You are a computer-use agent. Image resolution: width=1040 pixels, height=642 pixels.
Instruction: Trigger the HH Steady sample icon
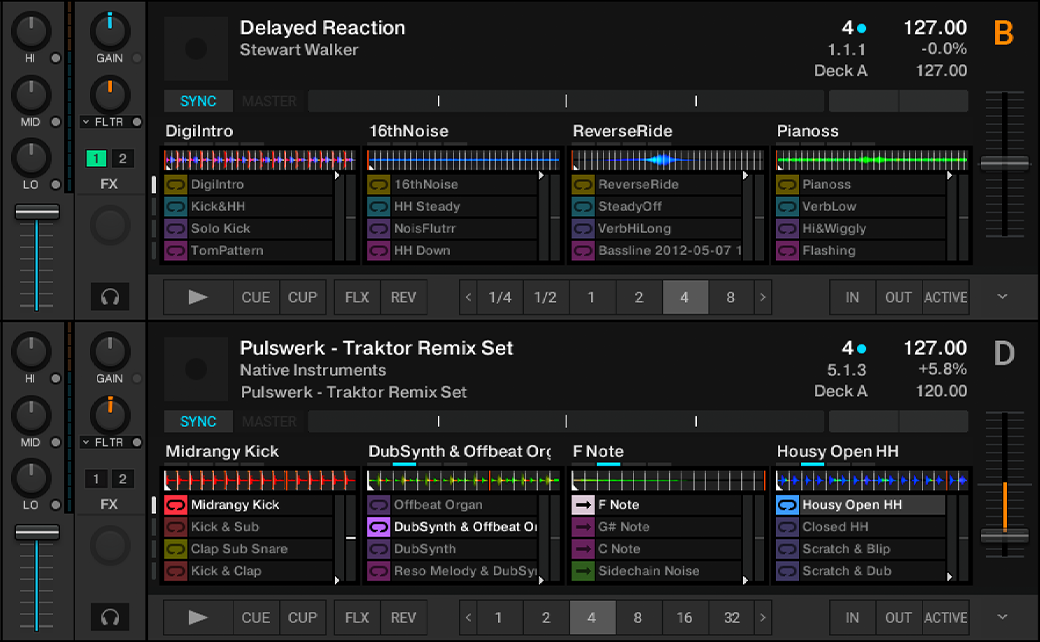(378, 206)
